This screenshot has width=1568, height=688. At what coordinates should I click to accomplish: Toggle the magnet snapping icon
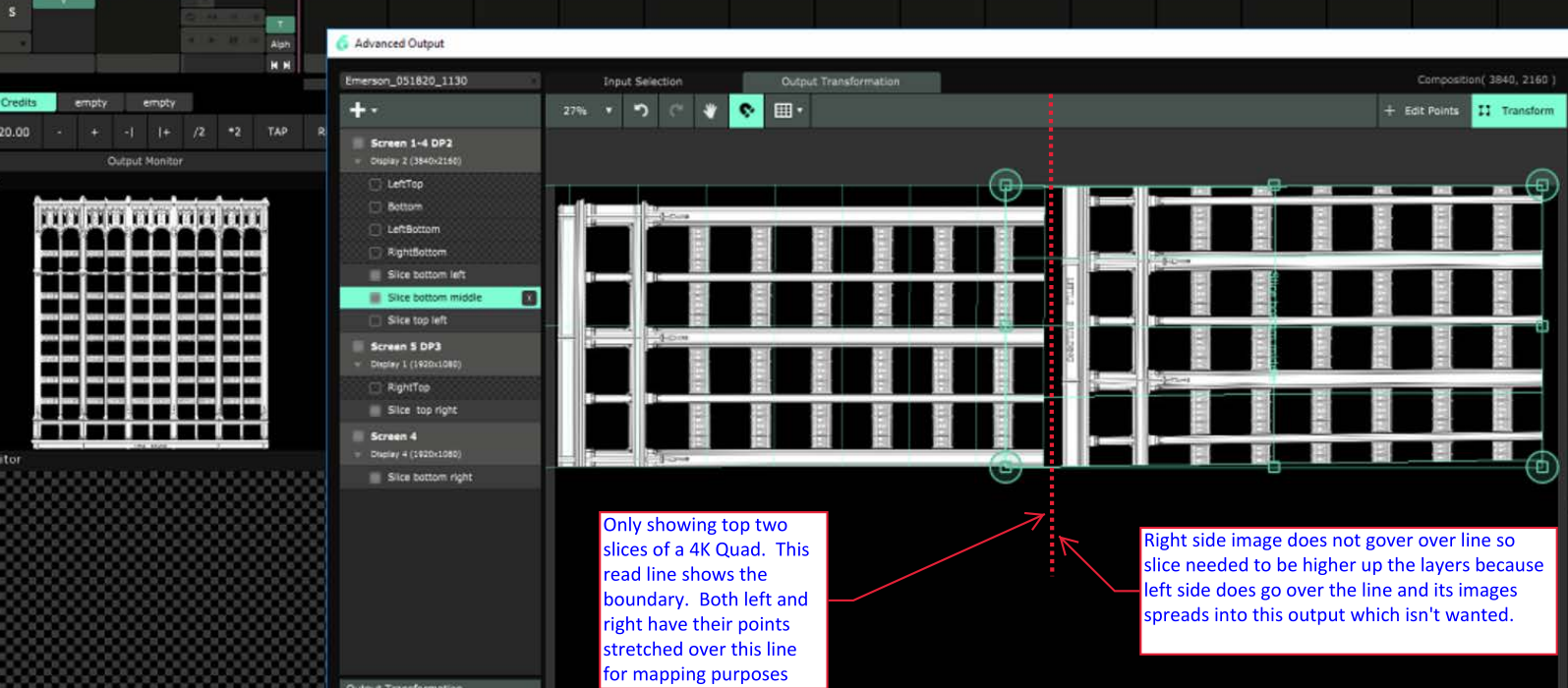tap(746, 111)
